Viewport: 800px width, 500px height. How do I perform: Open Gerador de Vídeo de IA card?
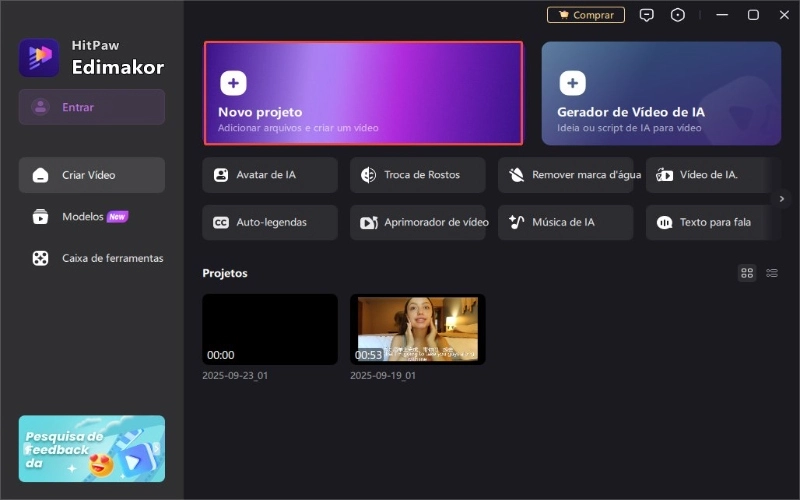(x=661, y=93)
